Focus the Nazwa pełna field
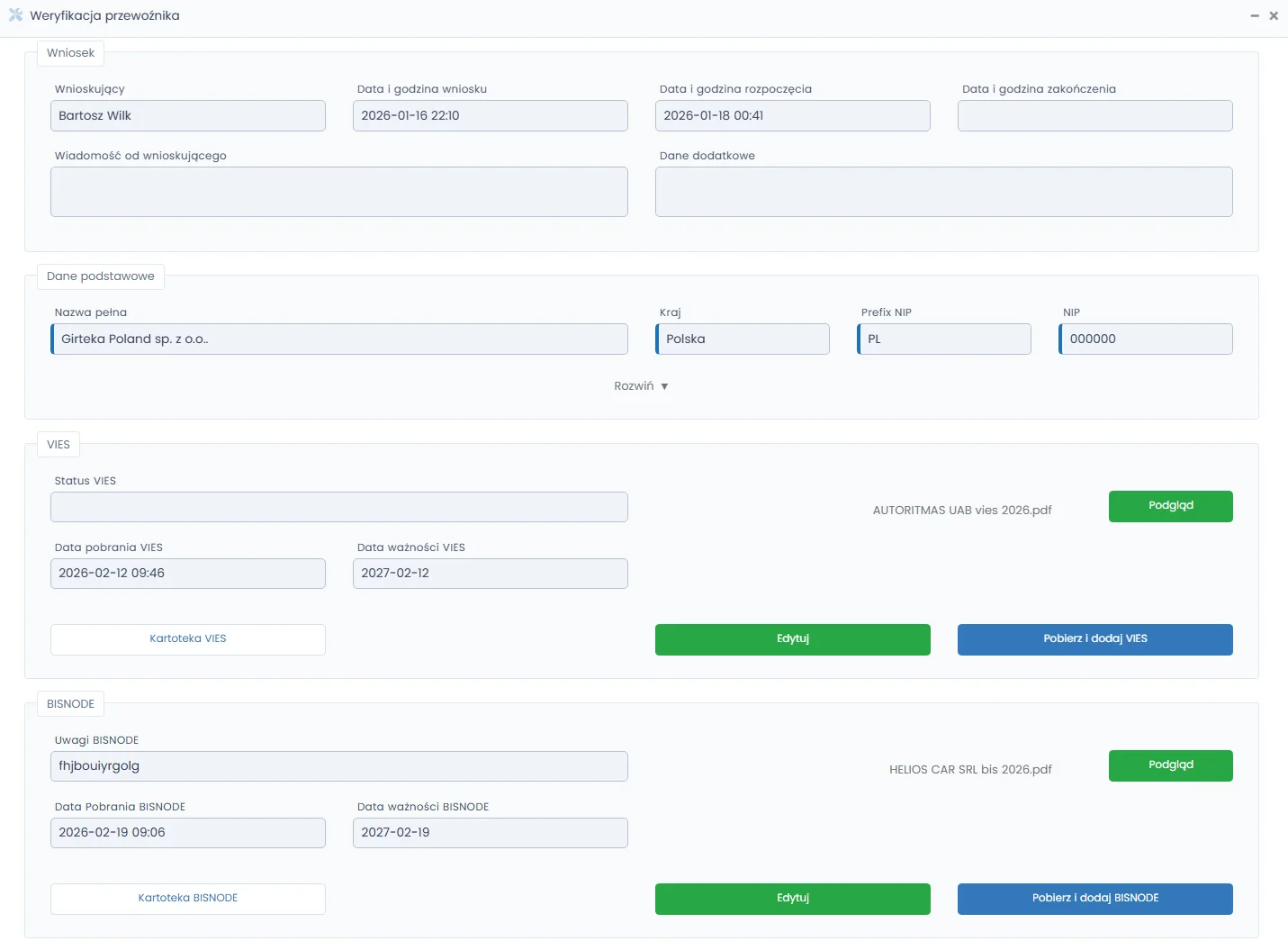The image size is (1288, 950). click(339, 339)
